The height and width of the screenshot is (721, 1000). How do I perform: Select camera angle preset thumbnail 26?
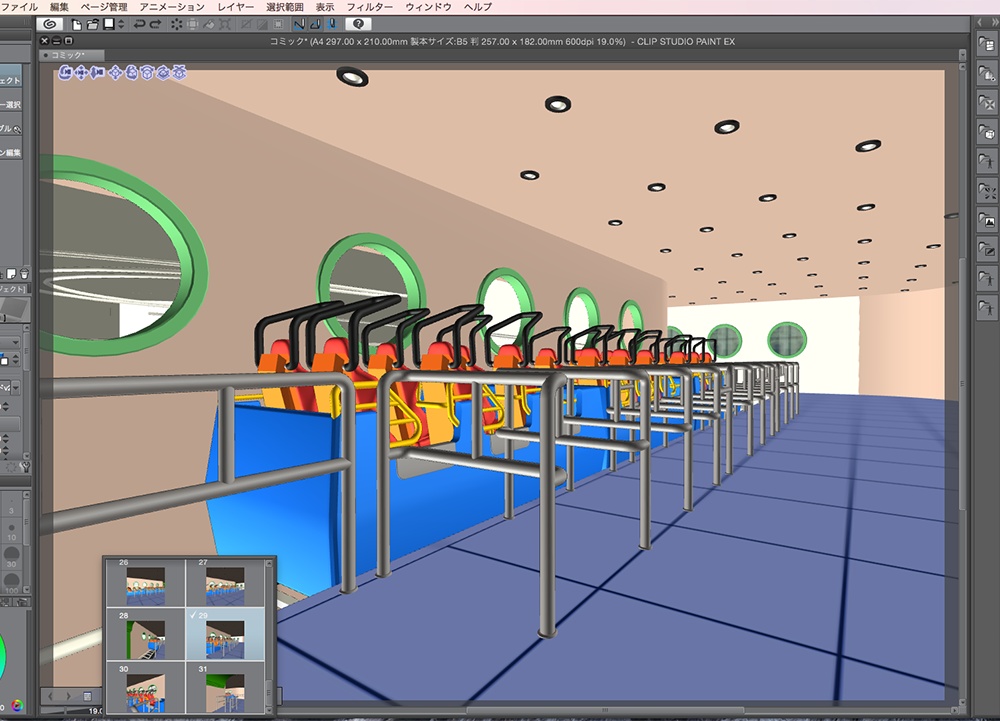(145, 581)
